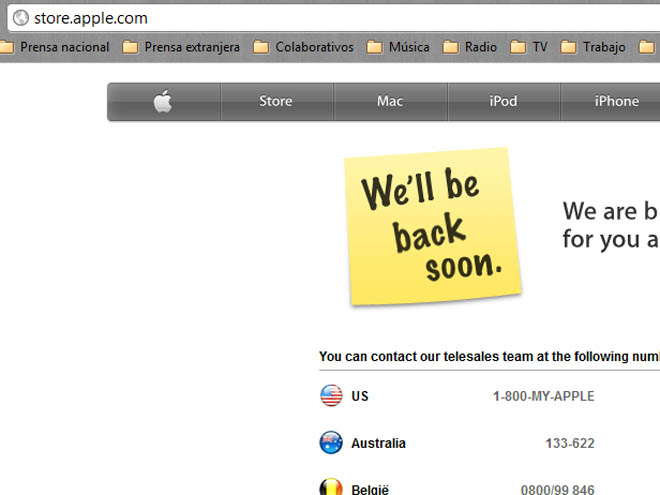Click the Australia number 133-622
This screenshot has width=660, height=495.
point(571,443)
